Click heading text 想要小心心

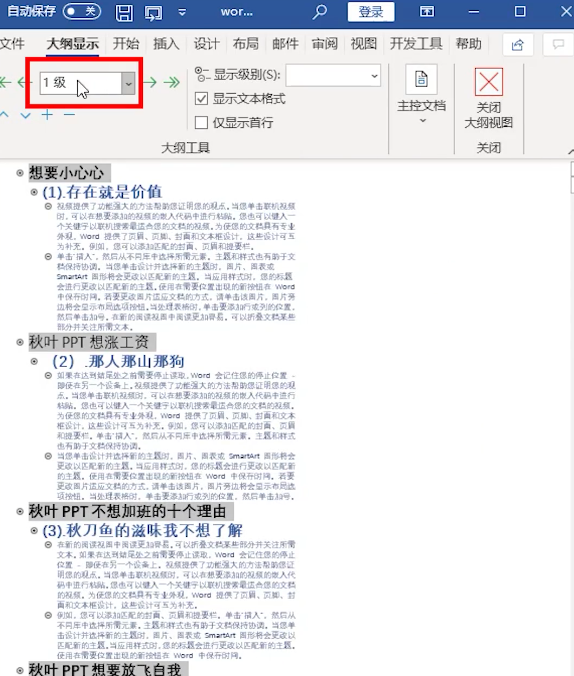67,173
